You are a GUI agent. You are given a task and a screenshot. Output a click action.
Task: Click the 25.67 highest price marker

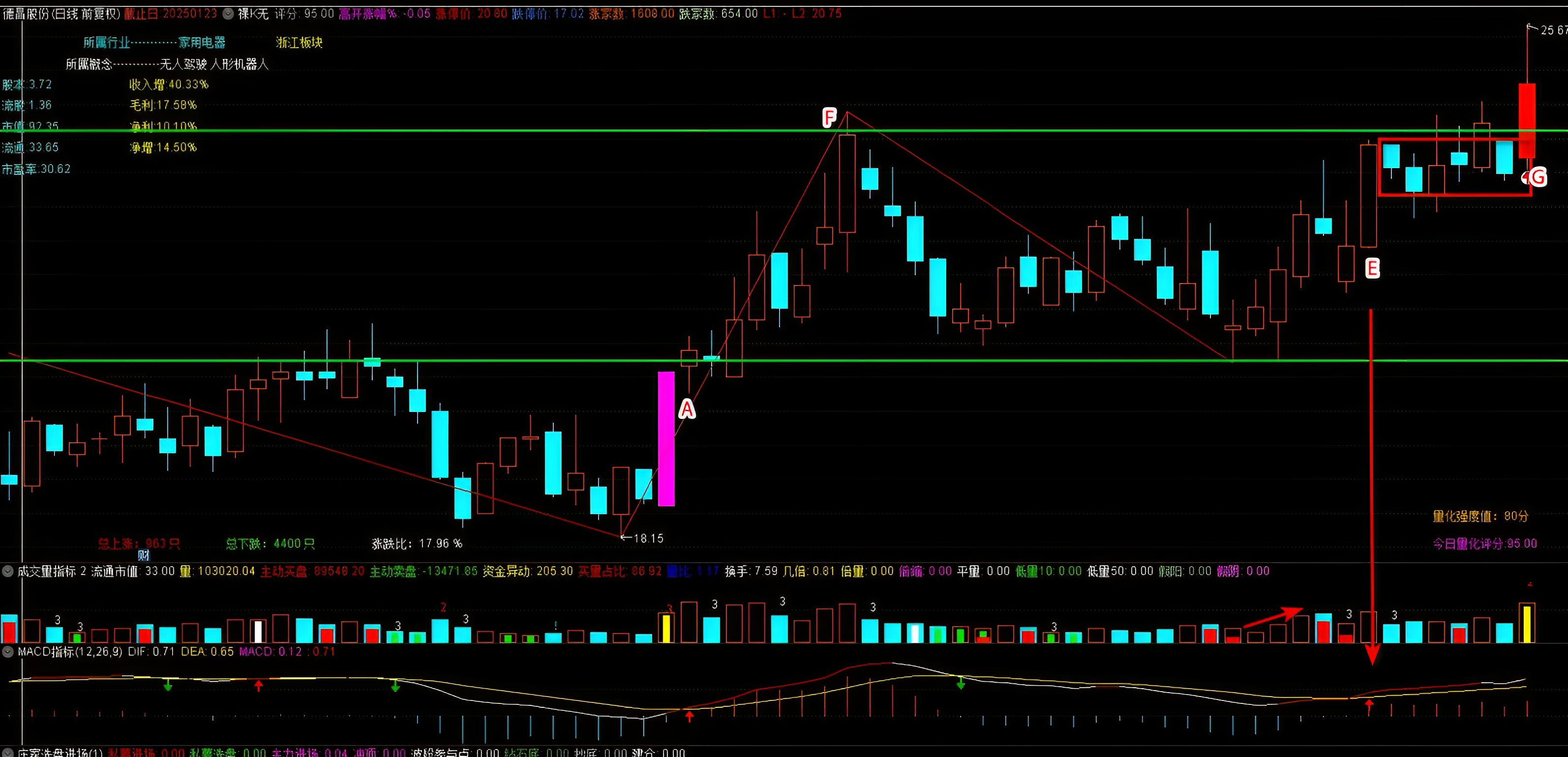pos(1549,30)
